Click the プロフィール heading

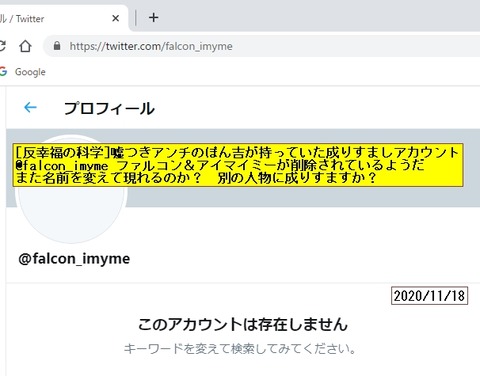pos(109,109)
